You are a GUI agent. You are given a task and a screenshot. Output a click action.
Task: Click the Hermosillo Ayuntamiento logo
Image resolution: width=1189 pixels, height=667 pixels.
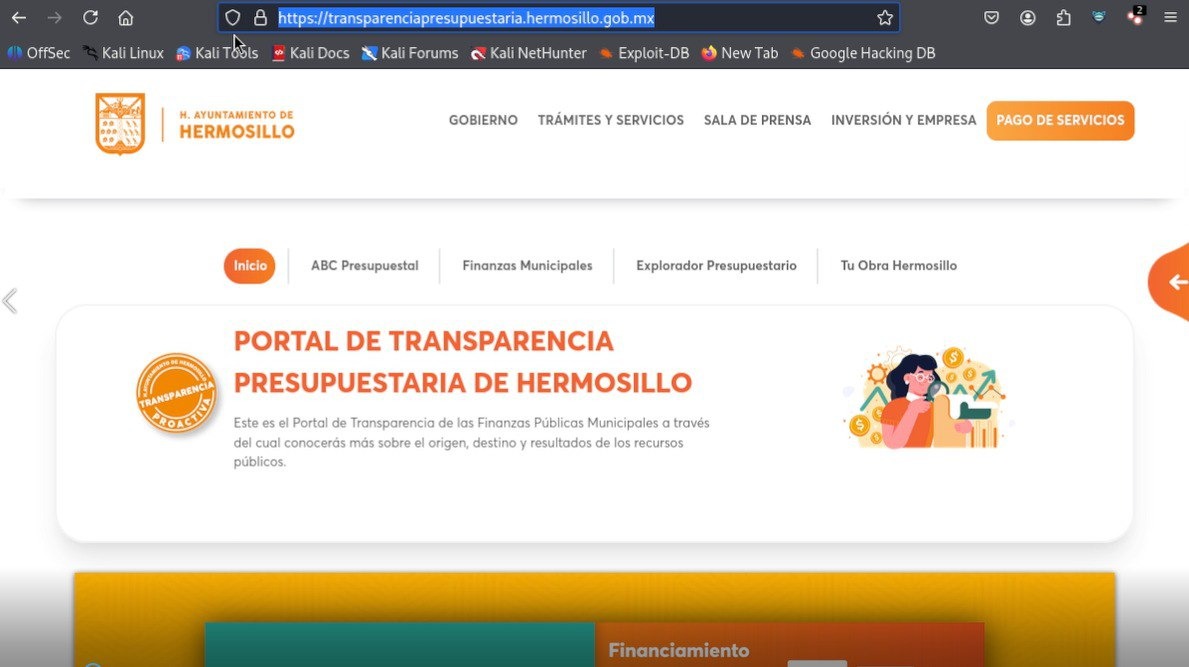click(195, 124)
